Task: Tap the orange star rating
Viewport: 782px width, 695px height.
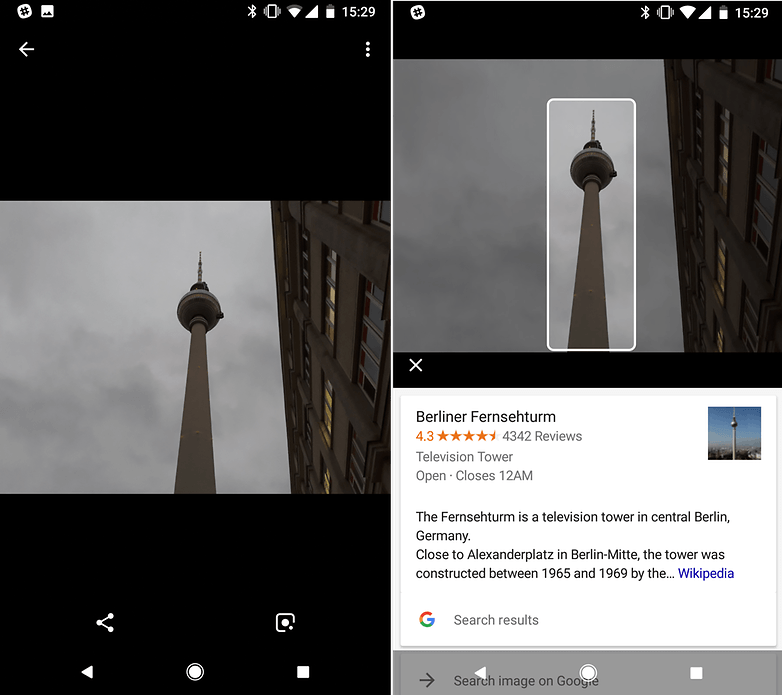Action: [467, 436]
